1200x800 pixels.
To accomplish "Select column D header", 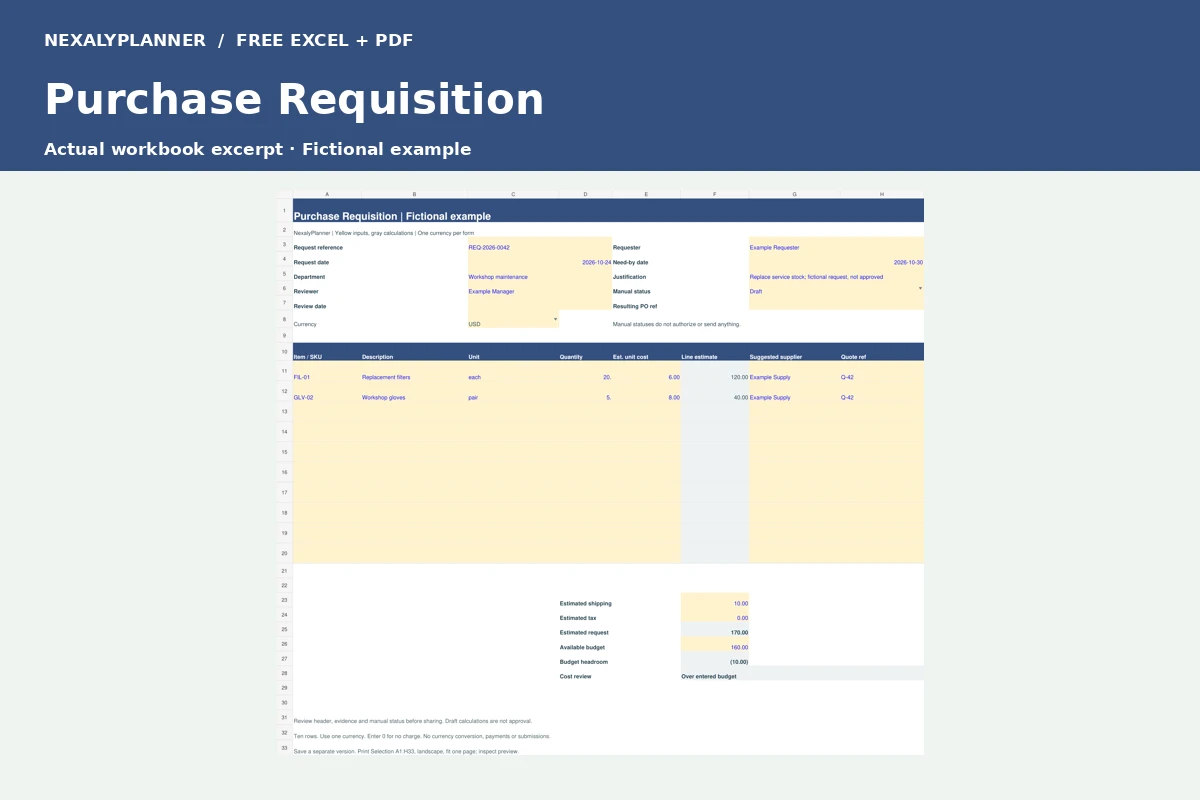I will click(x=585, y=194).
